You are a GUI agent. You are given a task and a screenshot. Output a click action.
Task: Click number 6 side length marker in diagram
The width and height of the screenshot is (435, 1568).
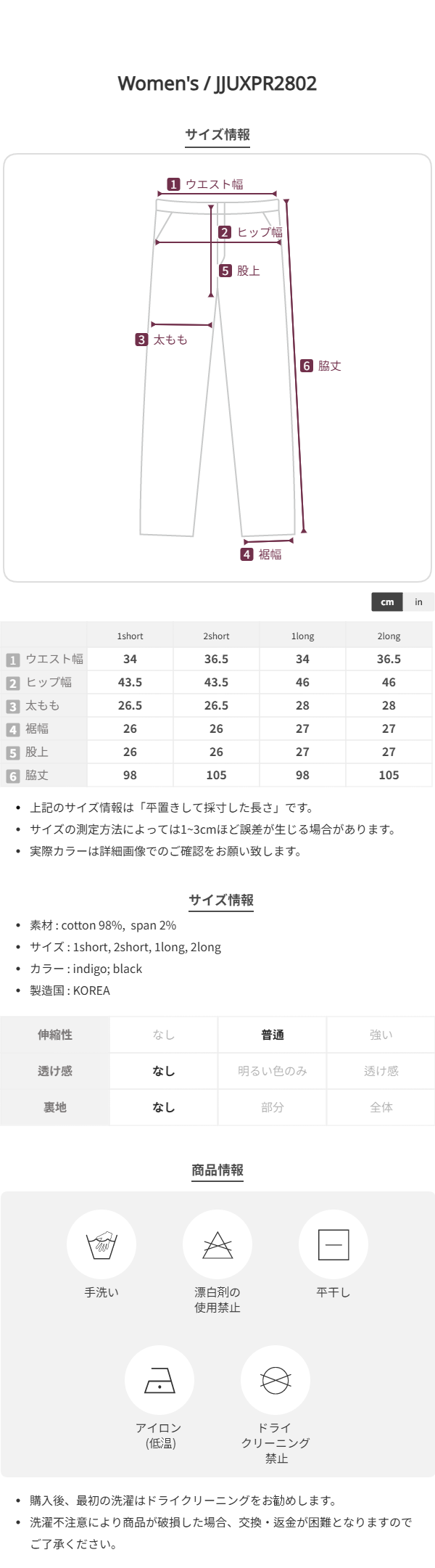[307, 366]
